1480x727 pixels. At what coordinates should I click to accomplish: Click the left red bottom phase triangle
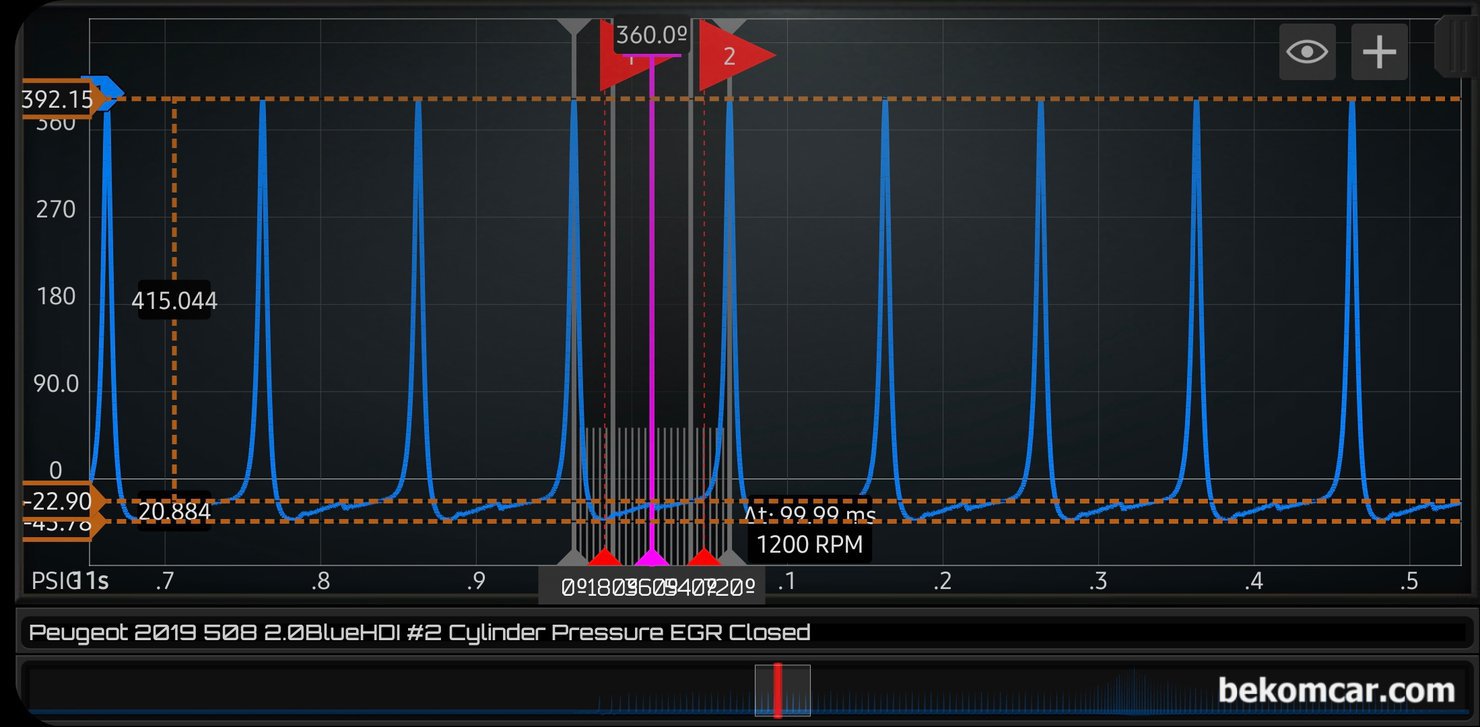pyautogui.click(x=602, y=556)
